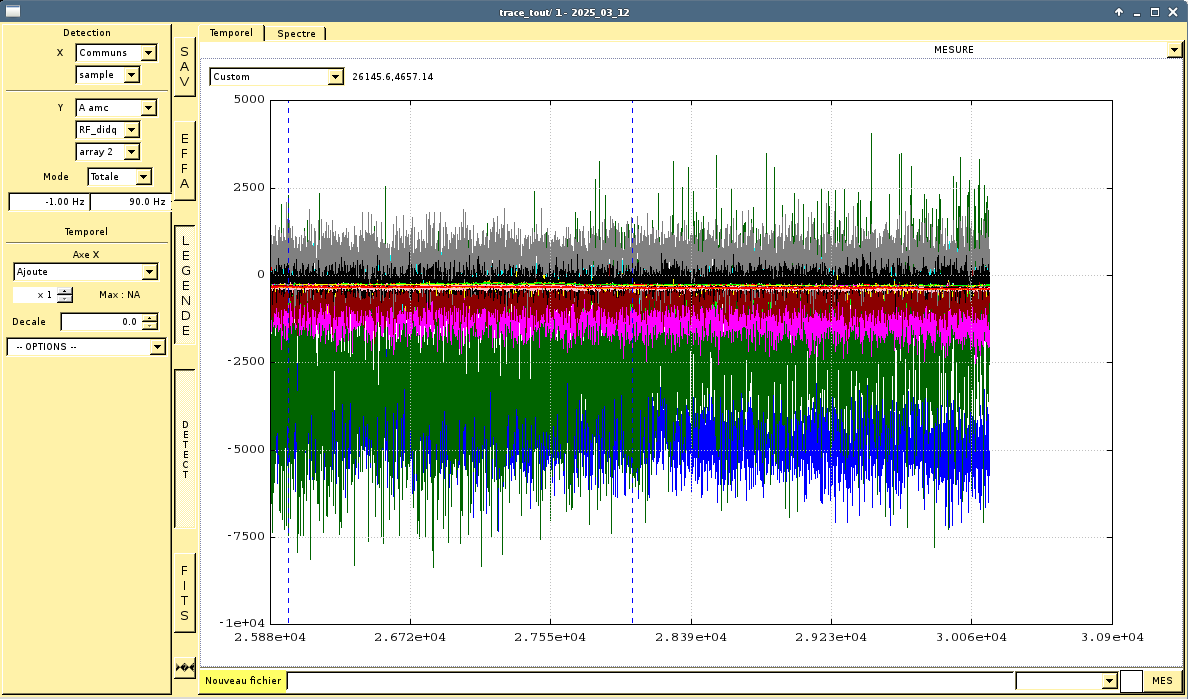The height and width of the screenshot is (699, 1188).
Task: Click the Decale value stepper arrows
Action: (150, 322)
